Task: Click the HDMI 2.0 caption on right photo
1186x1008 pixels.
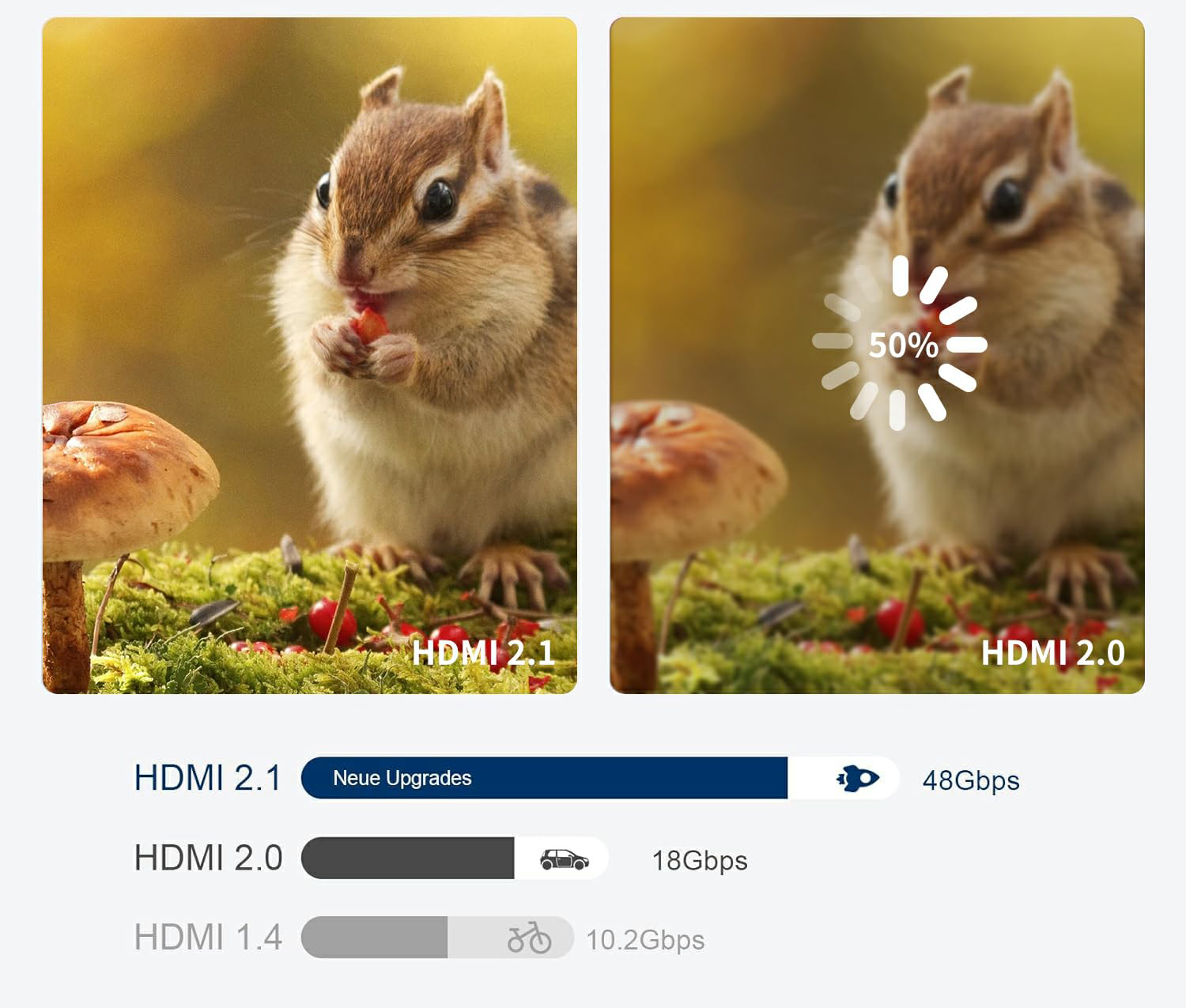Action: [x=1052, y=653]
